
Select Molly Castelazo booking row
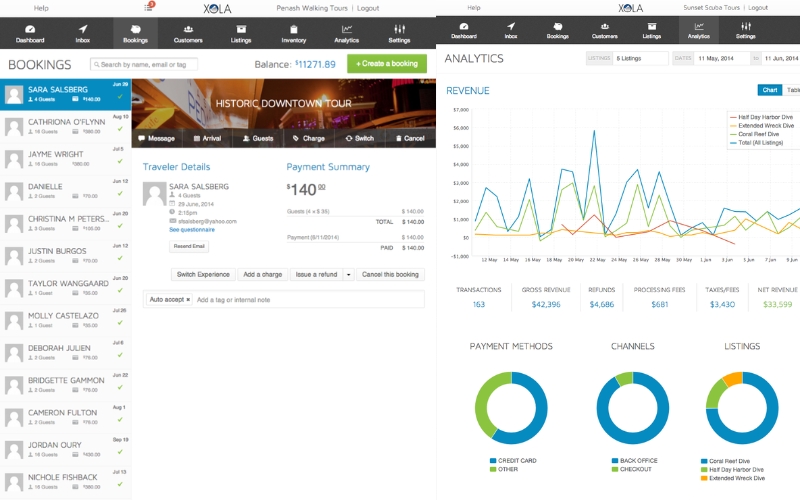[65, 321]
